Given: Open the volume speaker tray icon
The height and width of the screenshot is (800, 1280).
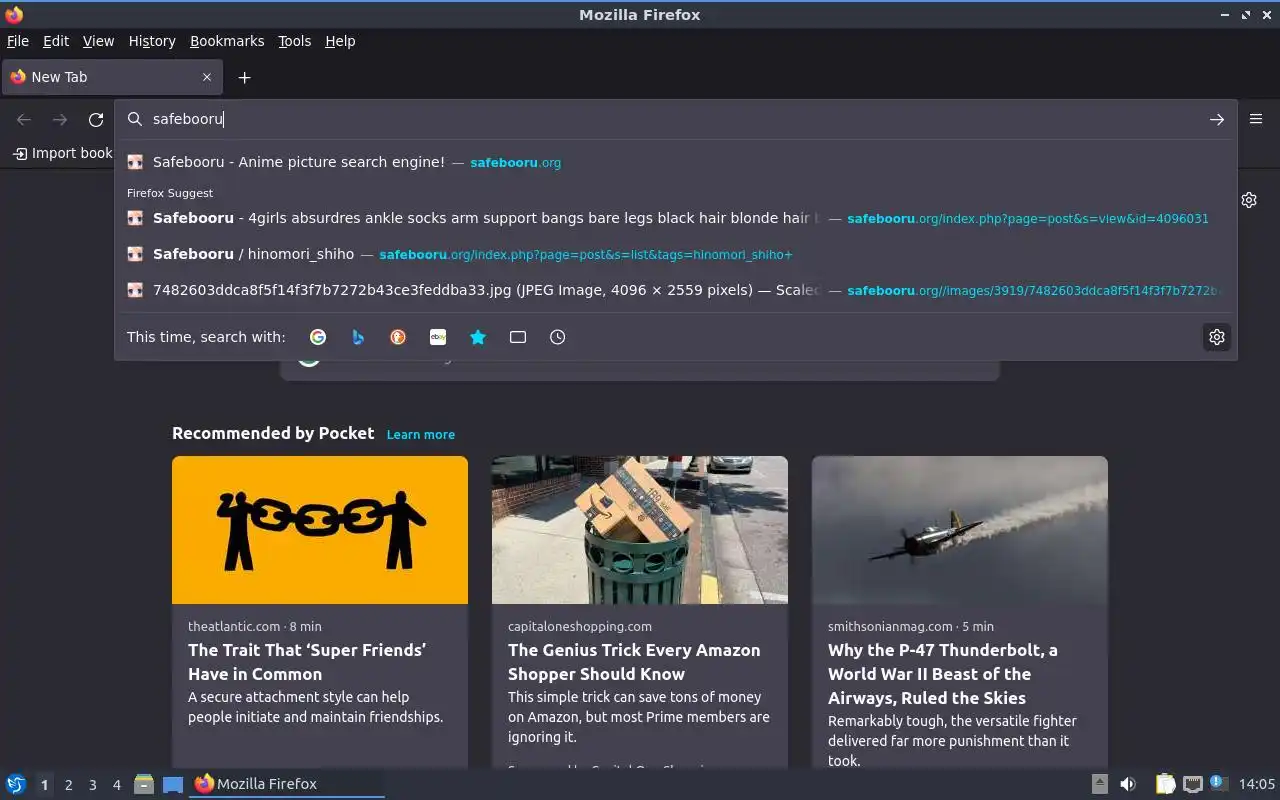Looking at the screenshot, I should pos(1128,784).
